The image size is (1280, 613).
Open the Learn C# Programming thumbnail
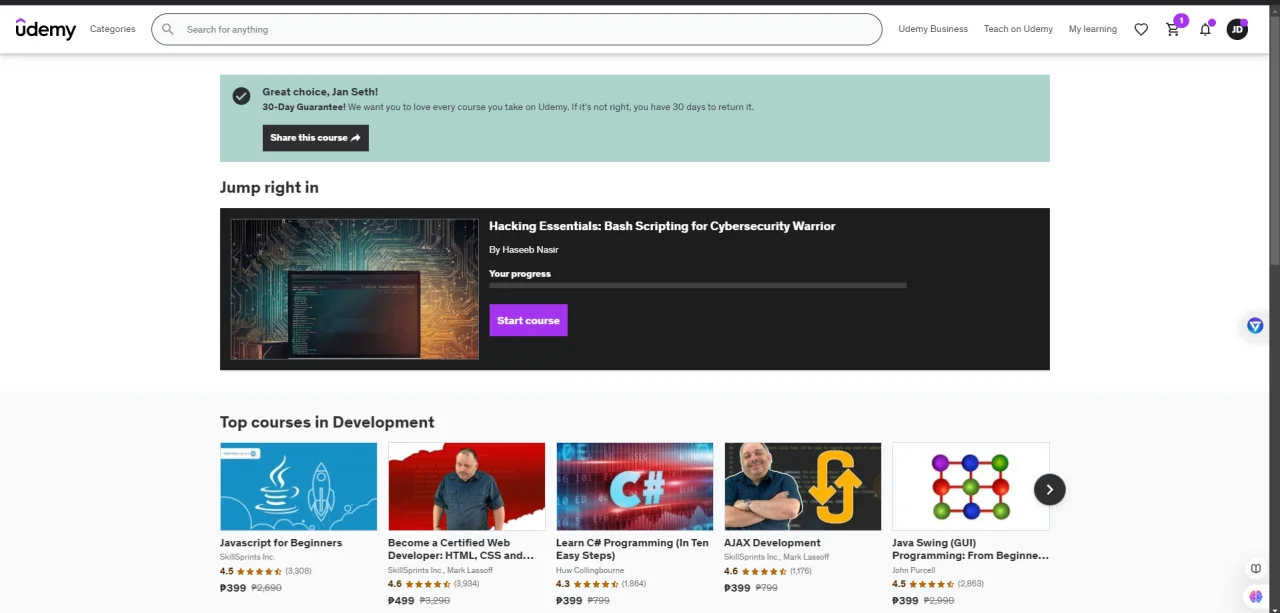click(634, 486)
